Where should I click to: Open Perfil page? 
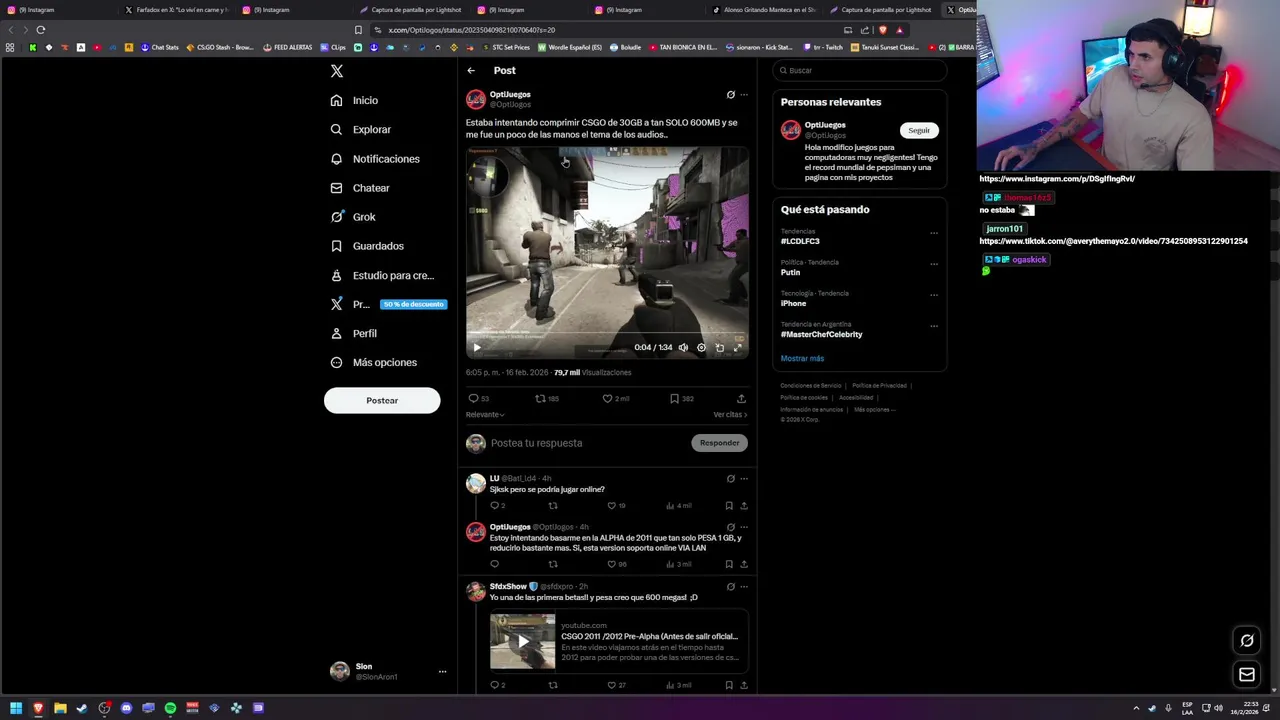(353, 333)
